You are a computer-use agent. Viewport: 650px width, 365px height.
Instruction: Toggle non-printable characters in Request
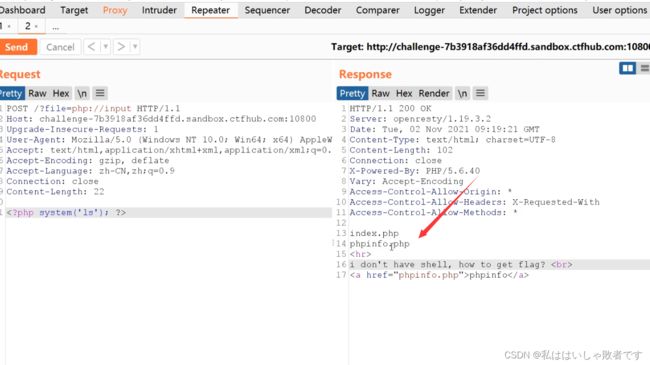coord(82,93)
